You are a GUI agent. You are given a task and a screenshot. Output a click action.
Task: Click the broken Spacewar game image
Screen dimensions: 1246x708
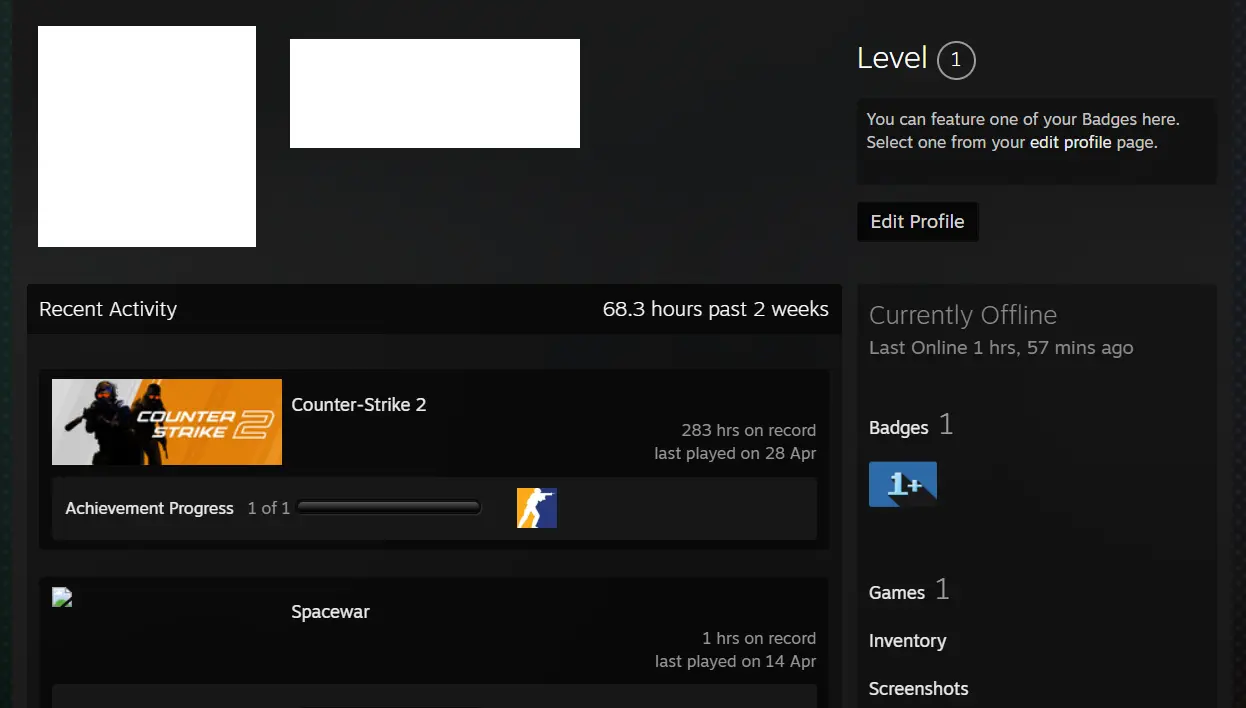coord(61,597)
